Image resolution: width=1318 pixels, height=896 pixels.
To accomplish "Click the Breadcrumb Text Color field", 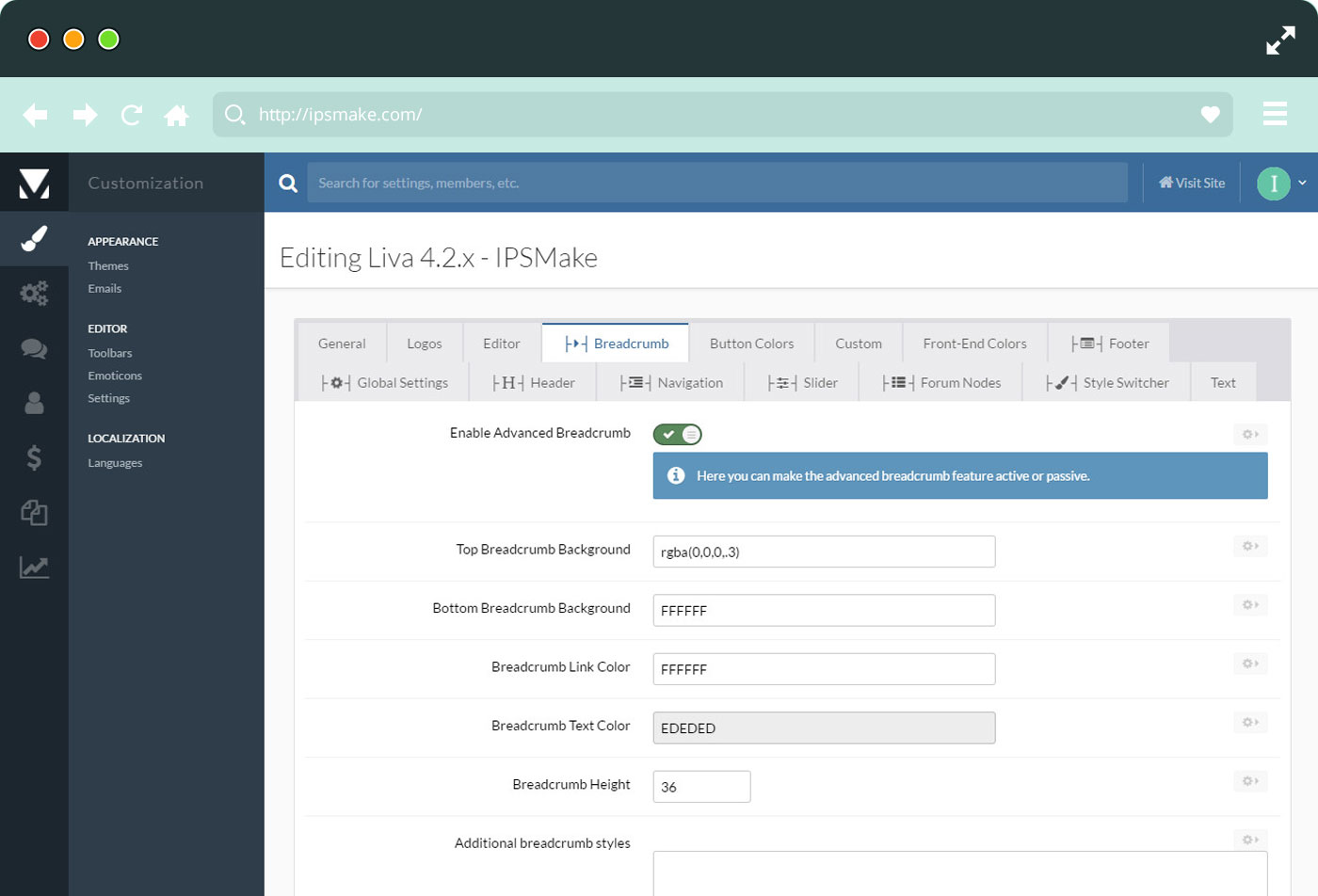I will click(824, 728).
